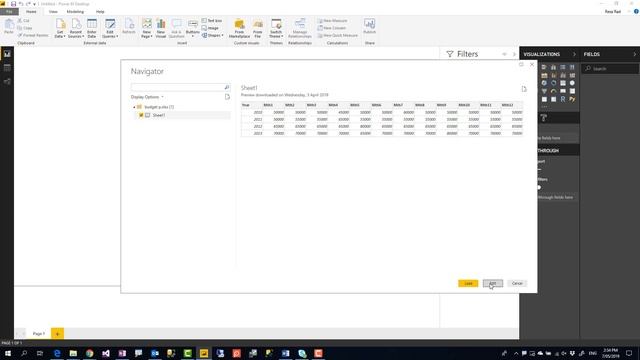
Task: Open Microsoft Edge from the taskbar
Action: coord(57,353)
